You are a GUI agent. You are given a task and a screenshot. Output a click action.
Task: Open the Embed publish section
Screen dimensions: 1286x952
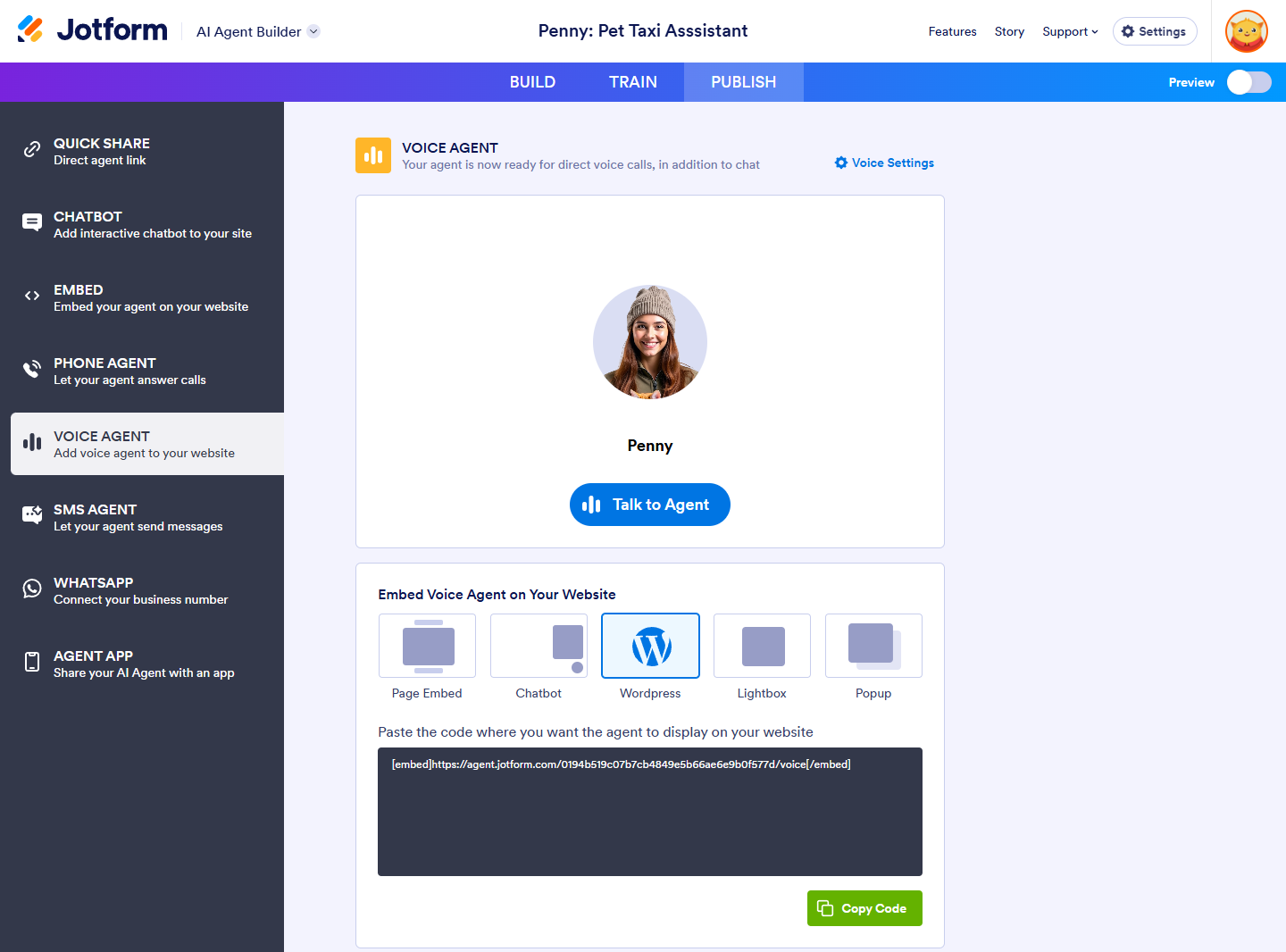pos(147,297)
